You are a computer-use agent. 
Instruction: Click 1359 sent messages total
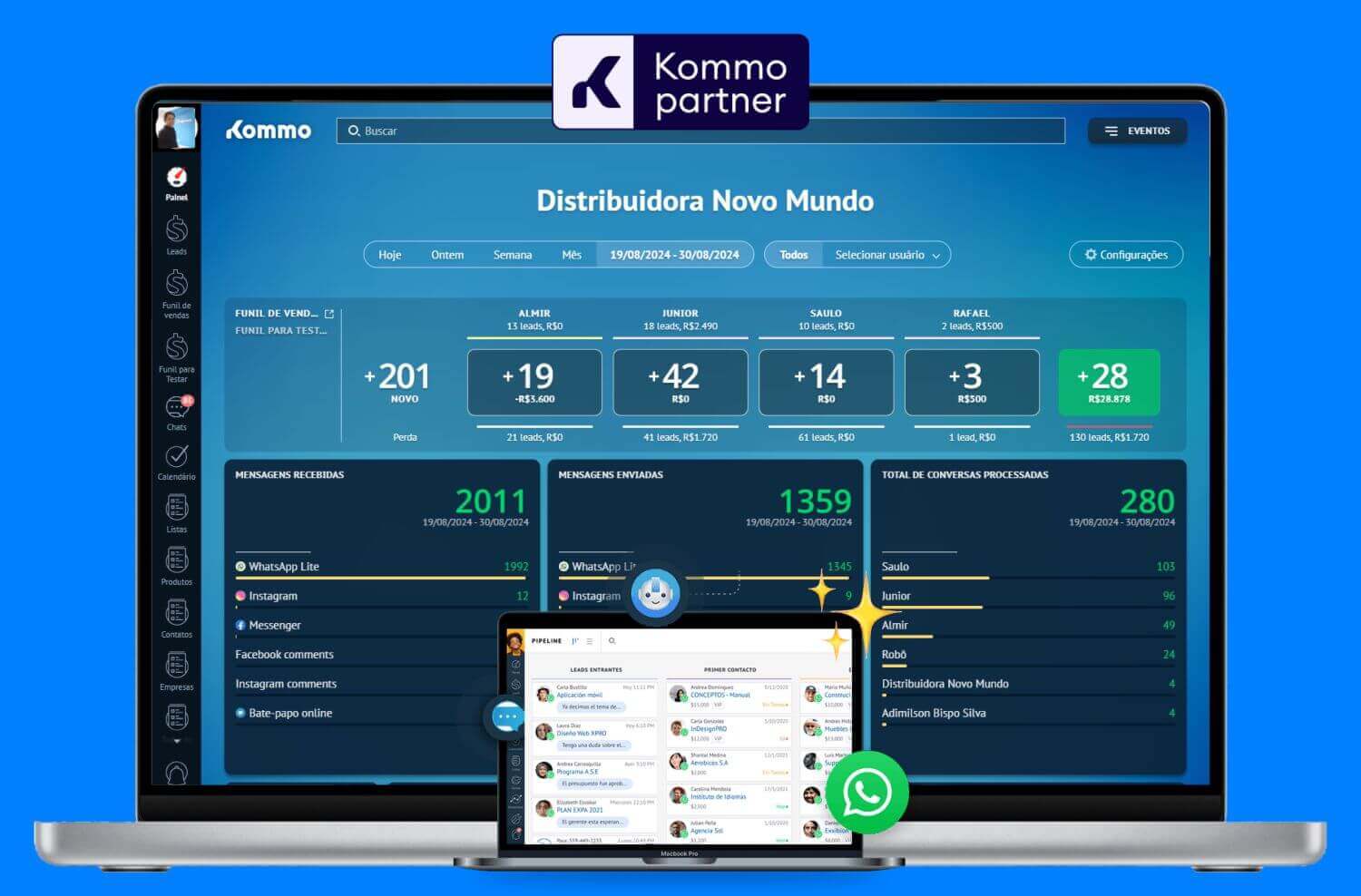click(x=815, y=502)
